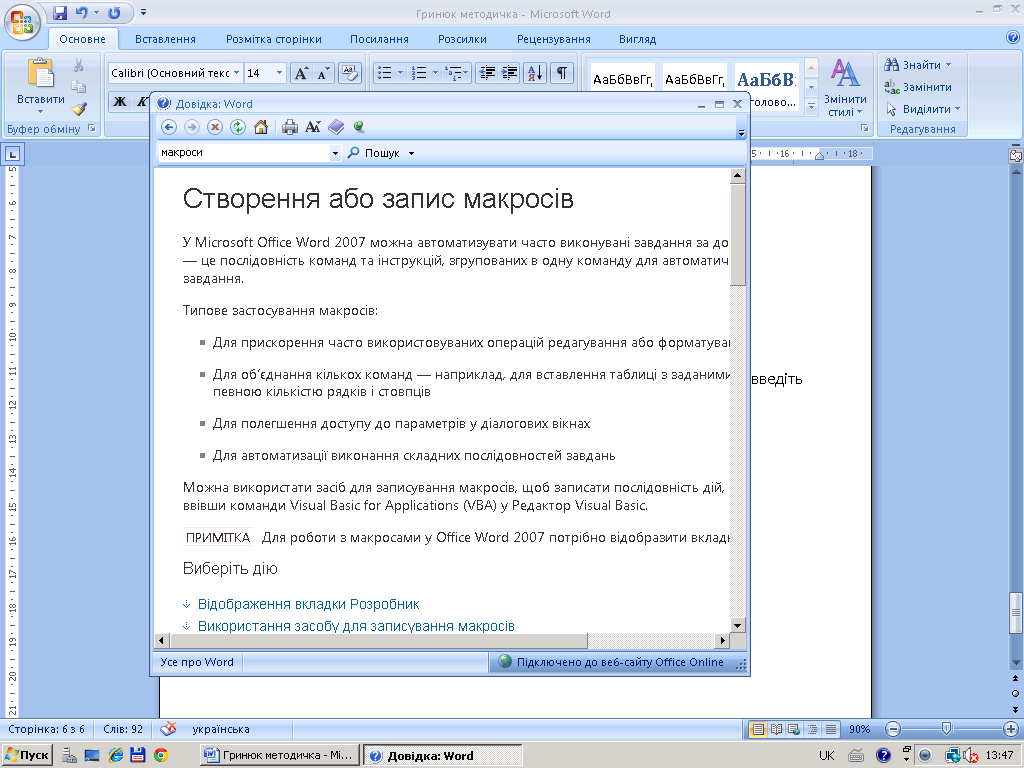Go forward in the Help window
1024x768 pixels.
pos(191,127)
